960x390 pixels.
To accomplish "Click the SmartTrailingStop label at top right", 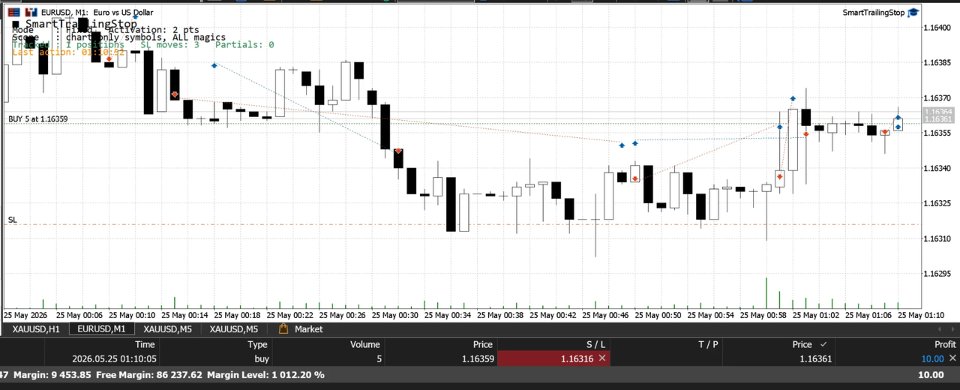I will (x=873, y=12).
